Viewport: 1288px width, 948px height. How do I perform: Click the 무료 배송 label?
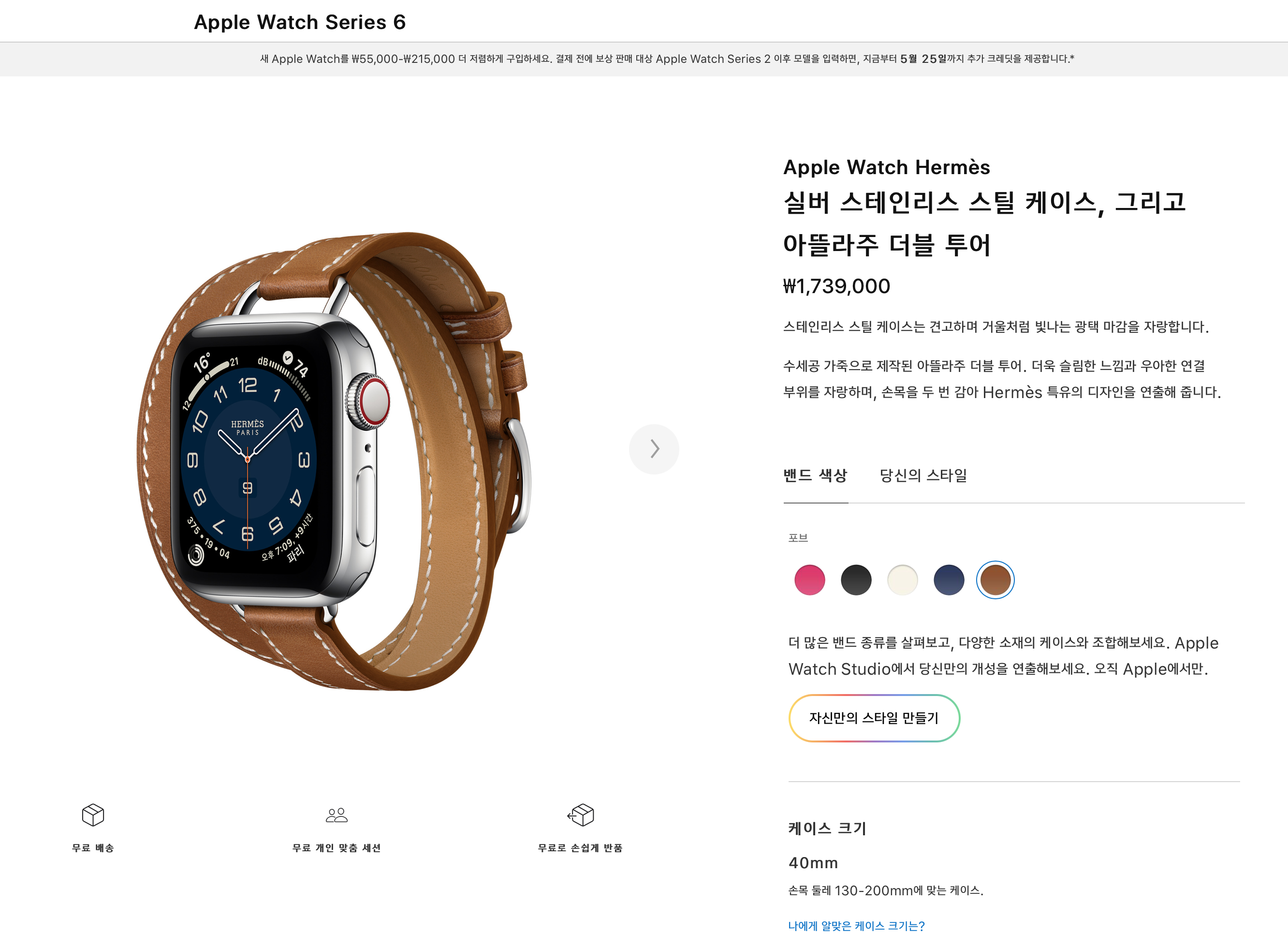point(93,847)
